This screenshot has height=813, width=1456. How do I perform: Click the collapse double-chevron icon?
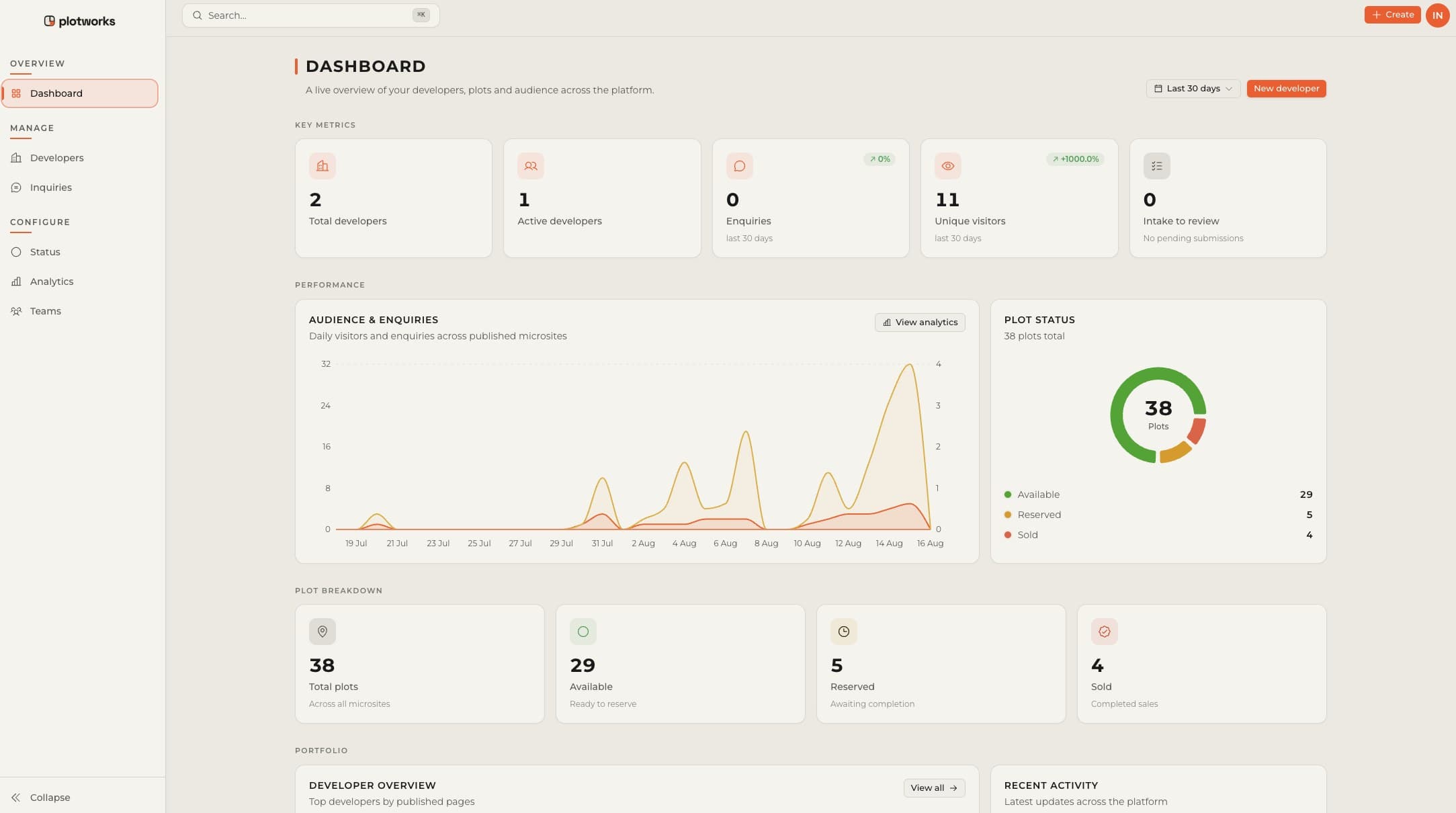(x=16, y=798)
